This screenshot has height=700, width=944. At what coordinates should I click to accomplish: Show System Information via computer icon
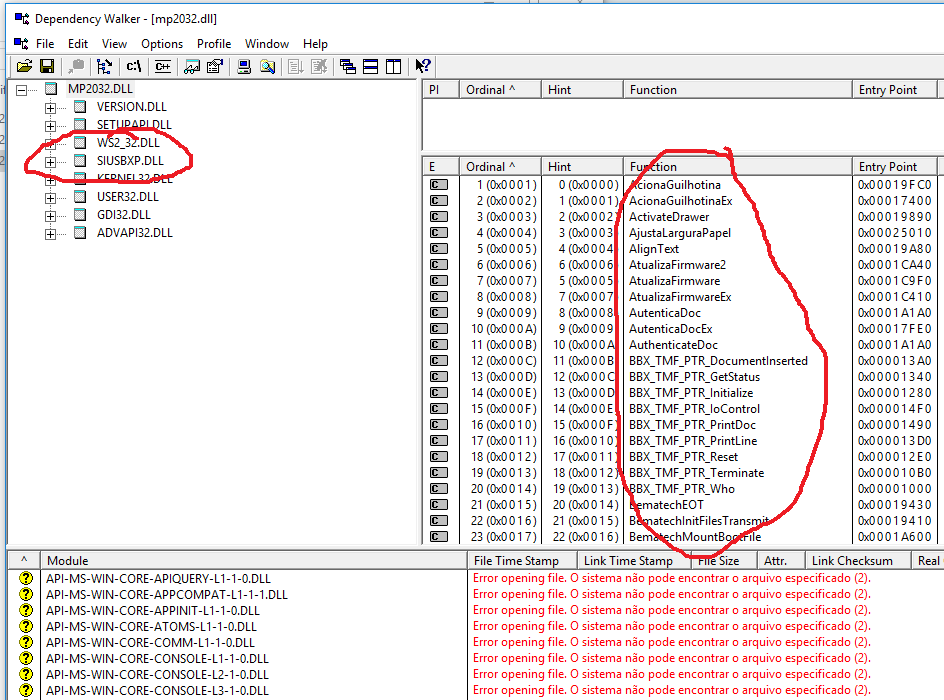(x=243, y=67)
